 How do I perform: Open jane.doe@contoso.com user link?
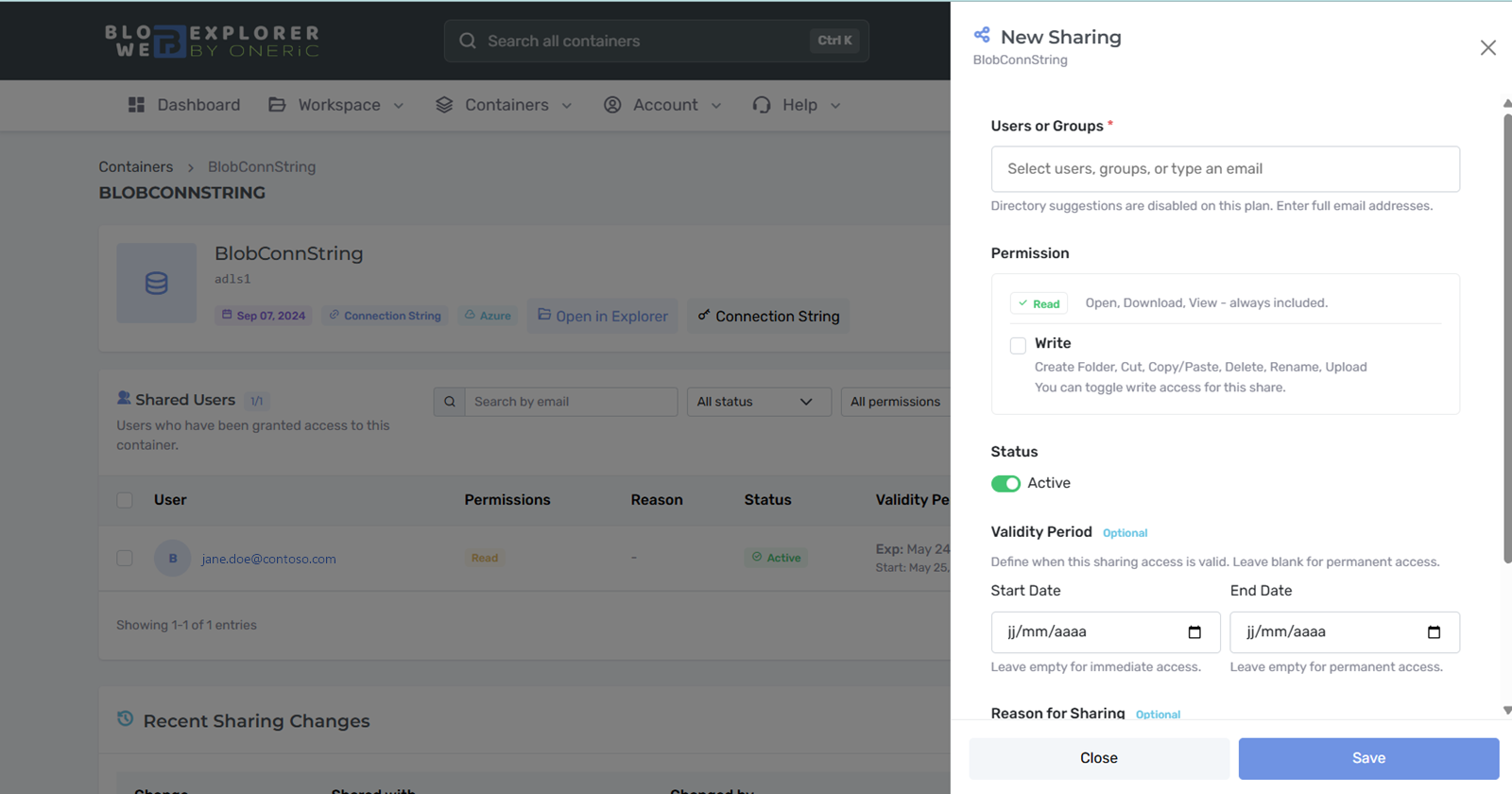click(268, 559)
